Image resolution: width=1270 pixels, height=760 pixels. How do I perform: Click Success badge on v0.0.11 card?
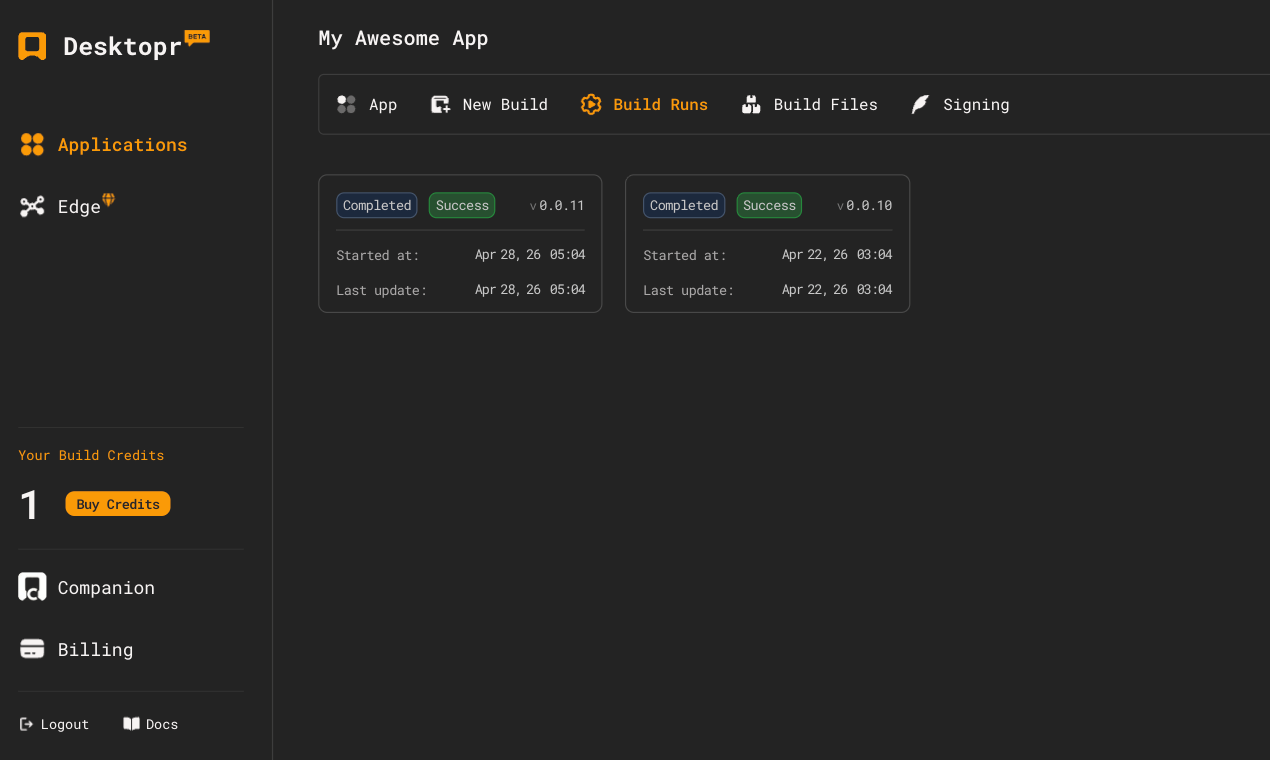[x=462, y=205]
